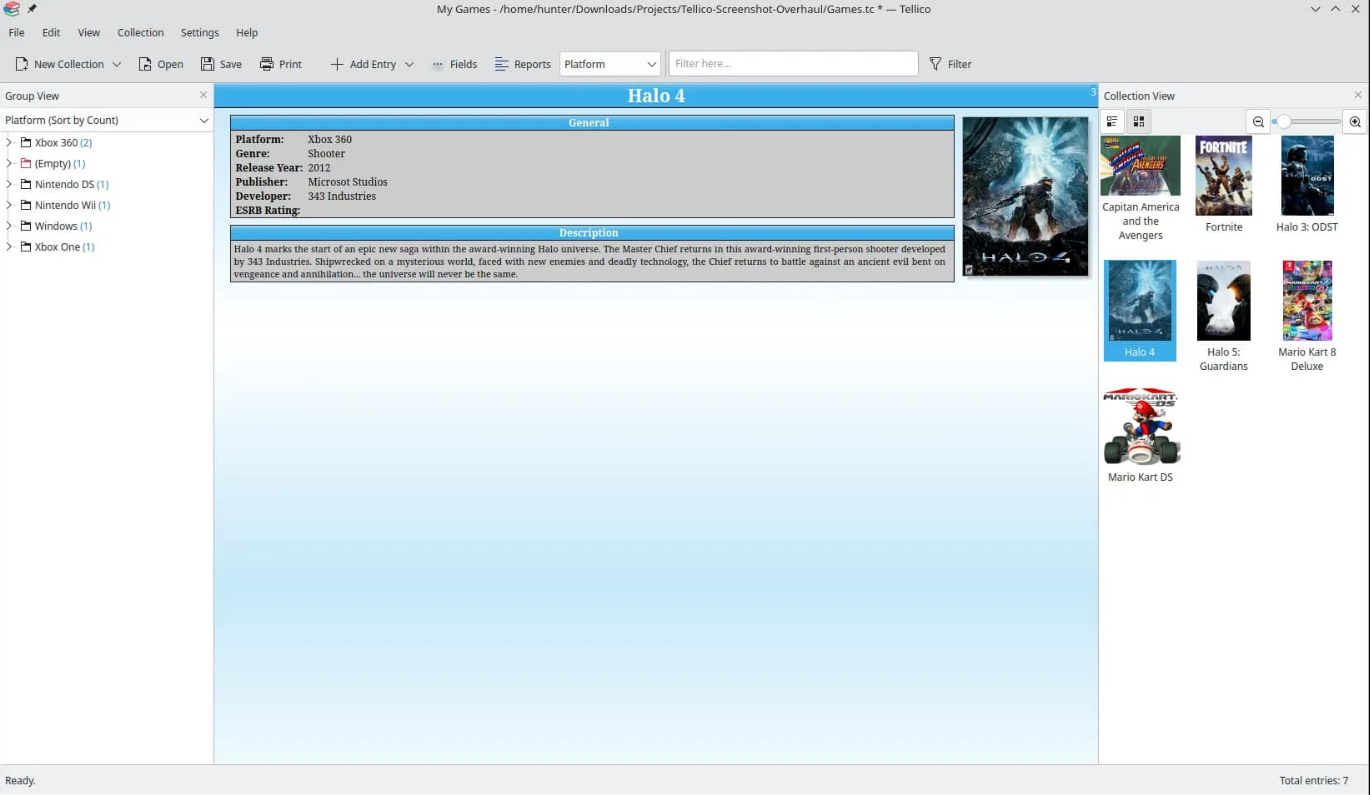The width and height of the screenshot is (1370, 795).
Task: Select the Halo 4 thumbnail in Collection View
Action: 1140,310
